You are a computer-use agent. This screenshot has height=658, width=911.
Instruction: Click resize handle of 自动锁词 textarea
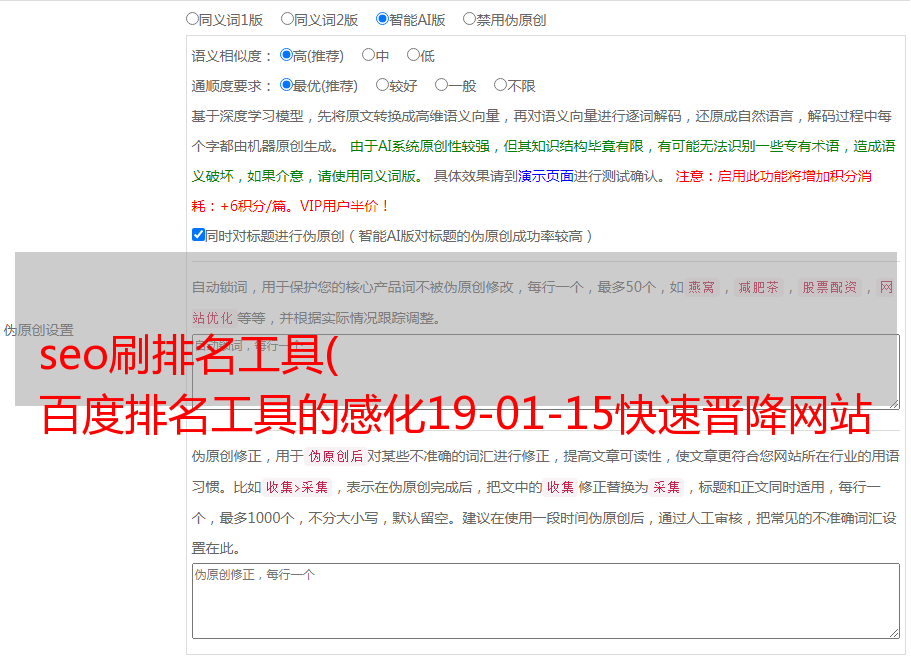[x=894, y=404]
